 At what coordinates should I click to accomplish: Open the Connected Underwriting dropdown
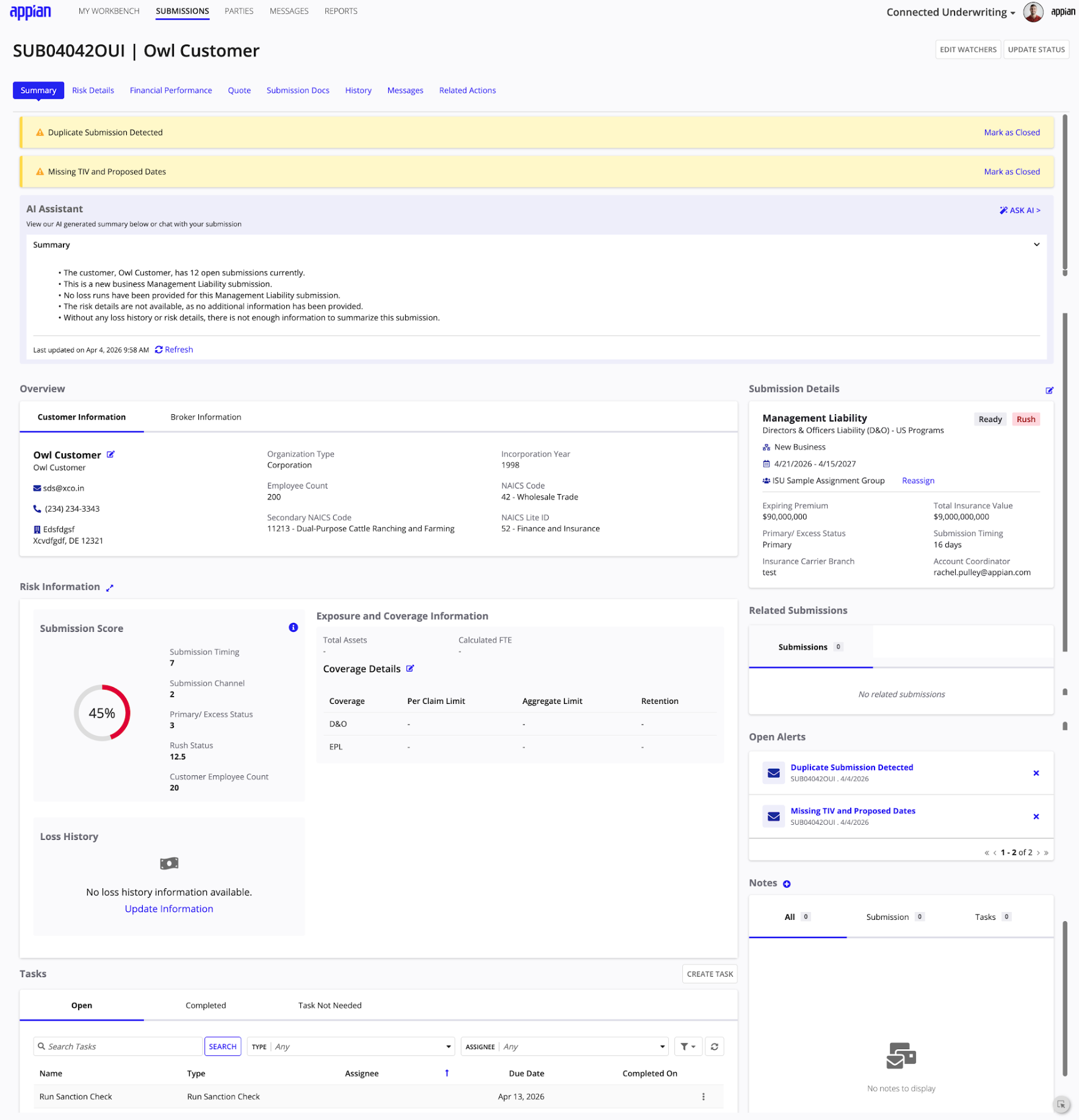pos(950,12)
